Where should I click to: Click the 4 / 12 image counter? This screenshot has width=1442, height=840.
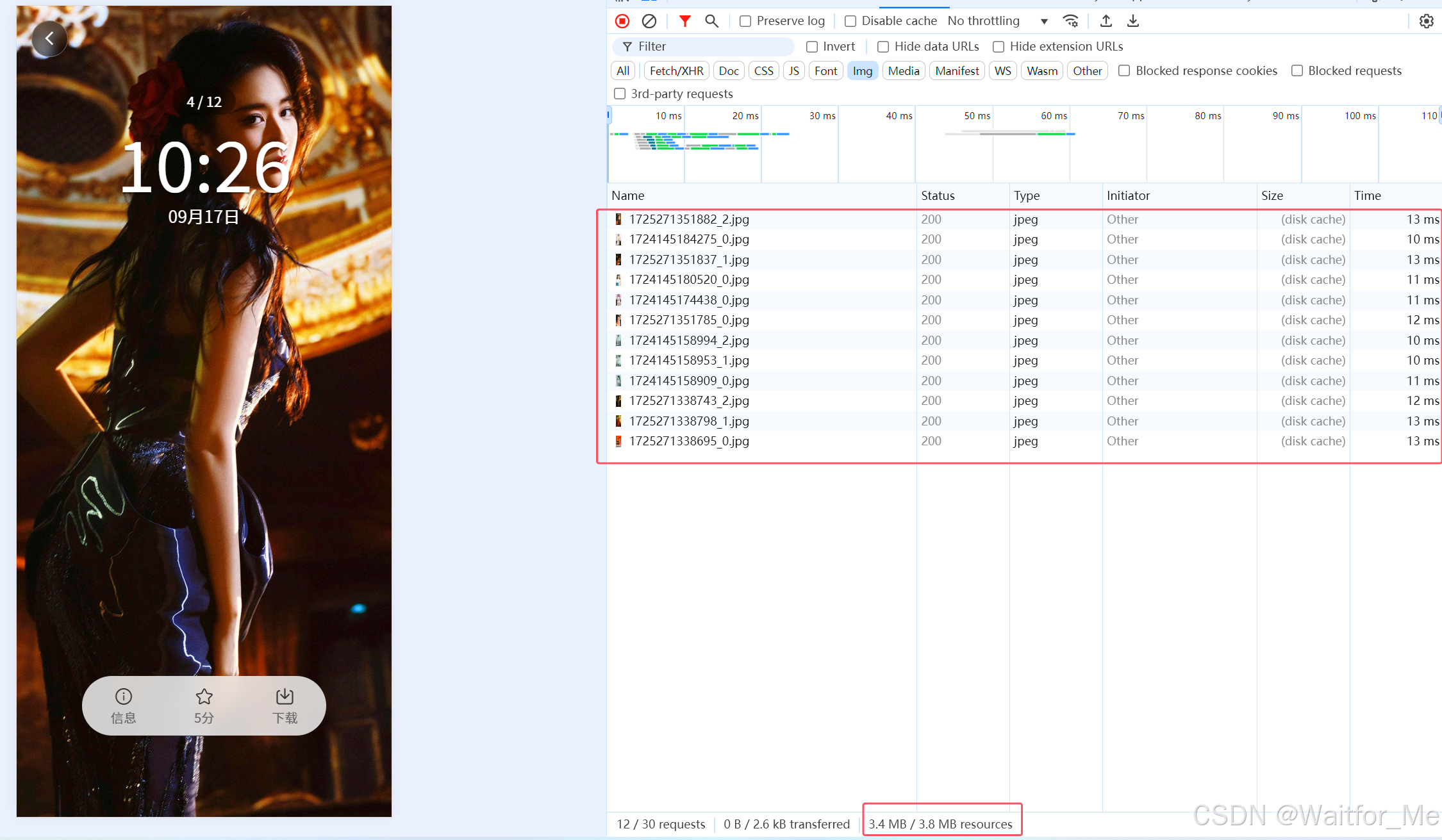pos(204,102)
